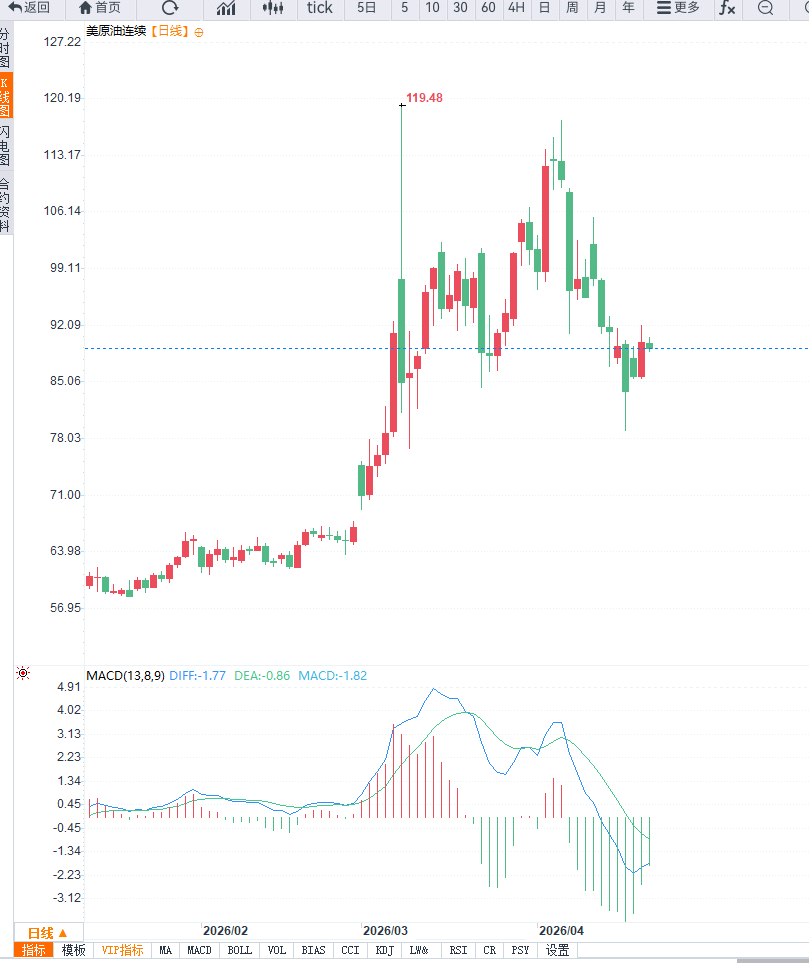
Task: Select the candlestick chart style icon
Action: click(273, 8)
